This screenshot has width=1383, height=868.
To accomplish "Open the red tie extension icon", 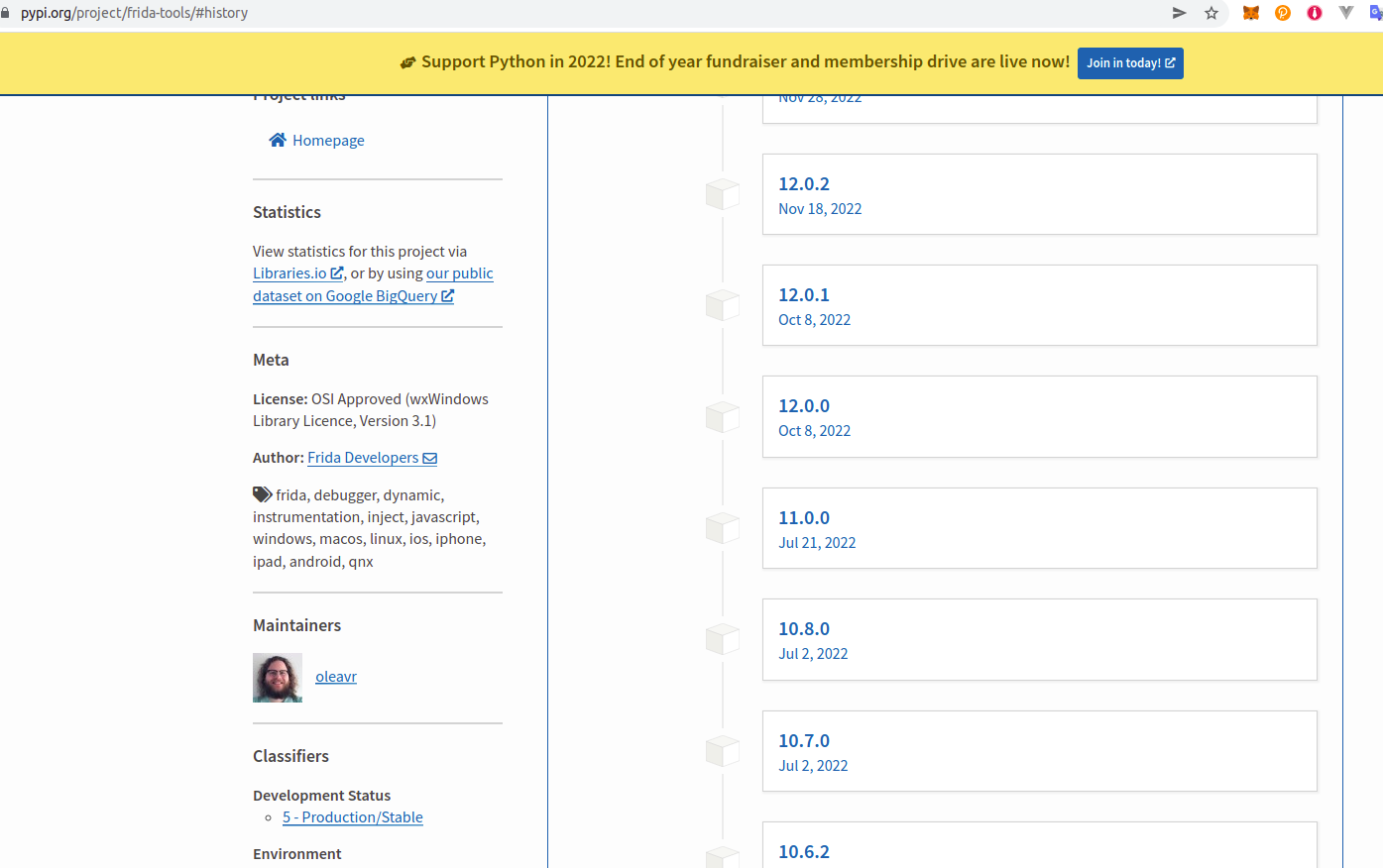I will click(x=1315, y=13).
